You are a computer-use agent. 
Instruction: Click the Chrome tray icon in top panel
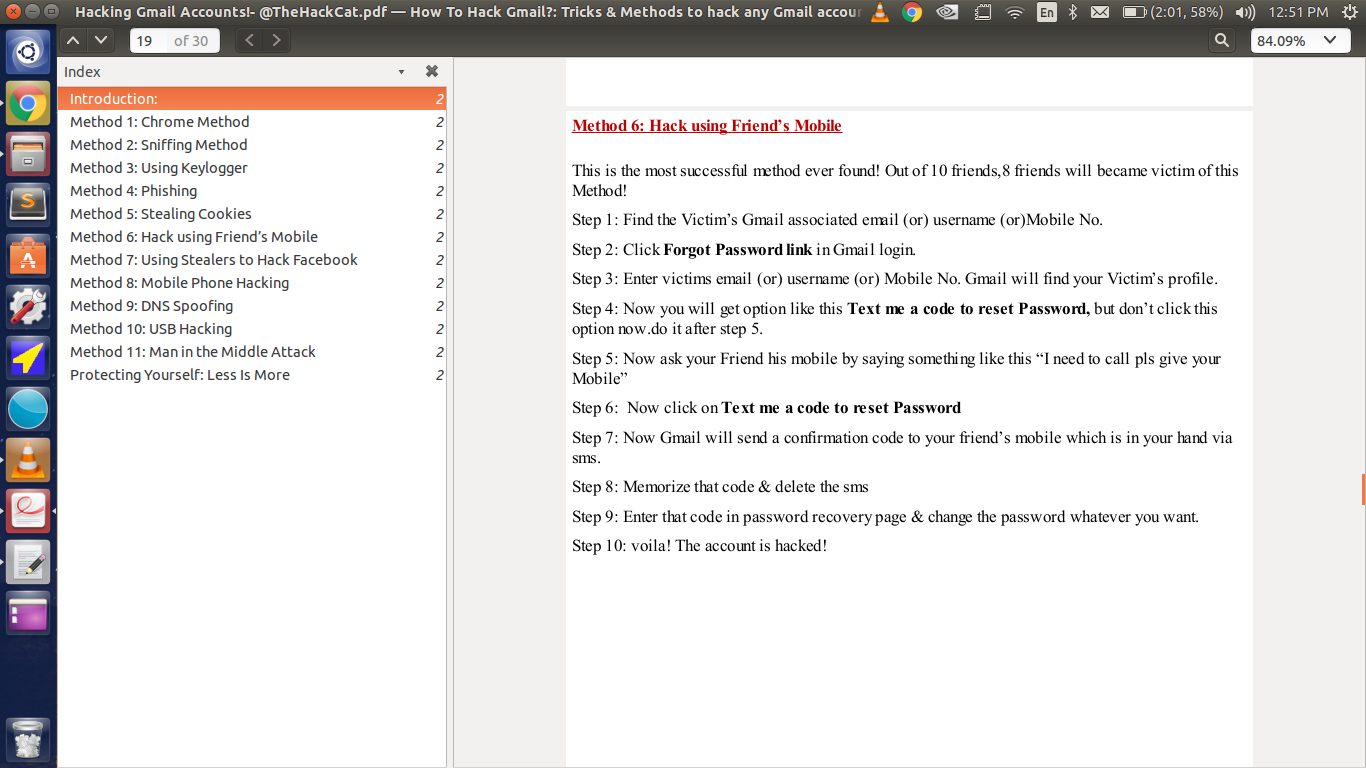point(912,12)
